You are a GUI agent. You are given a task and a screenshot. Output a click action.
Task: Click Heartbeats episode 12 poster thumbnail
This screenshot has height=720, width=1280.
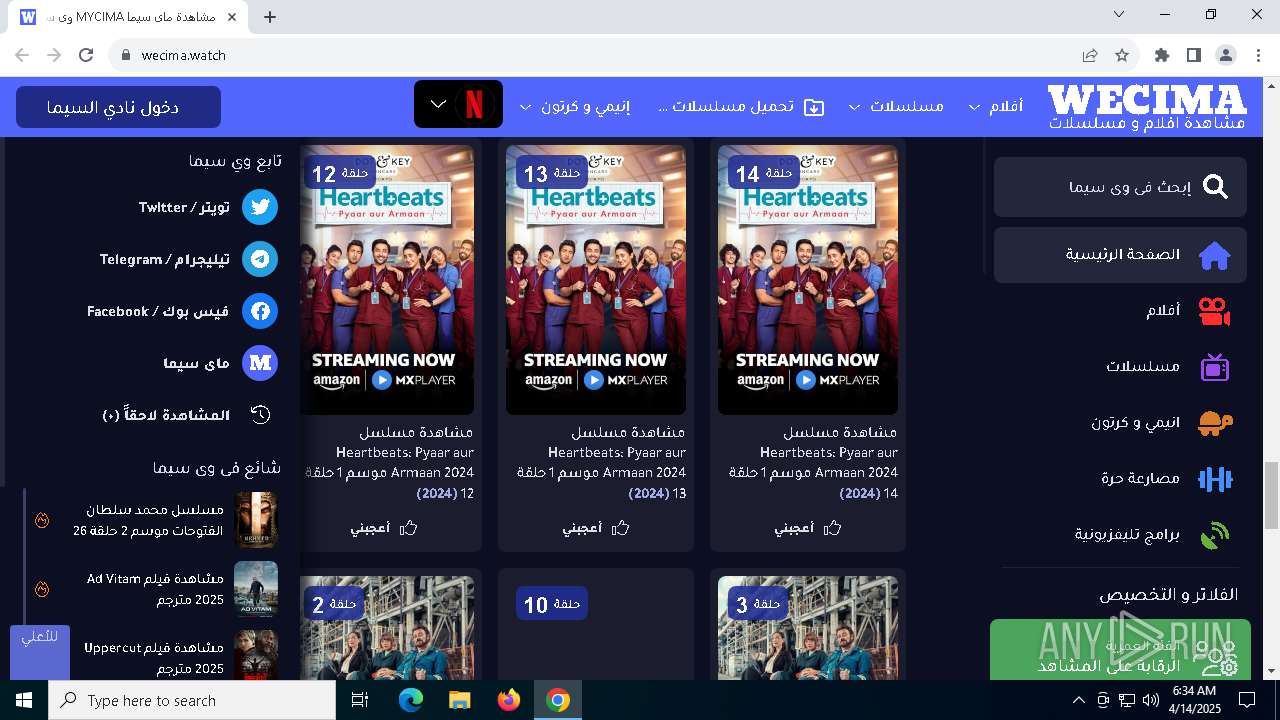388,280
